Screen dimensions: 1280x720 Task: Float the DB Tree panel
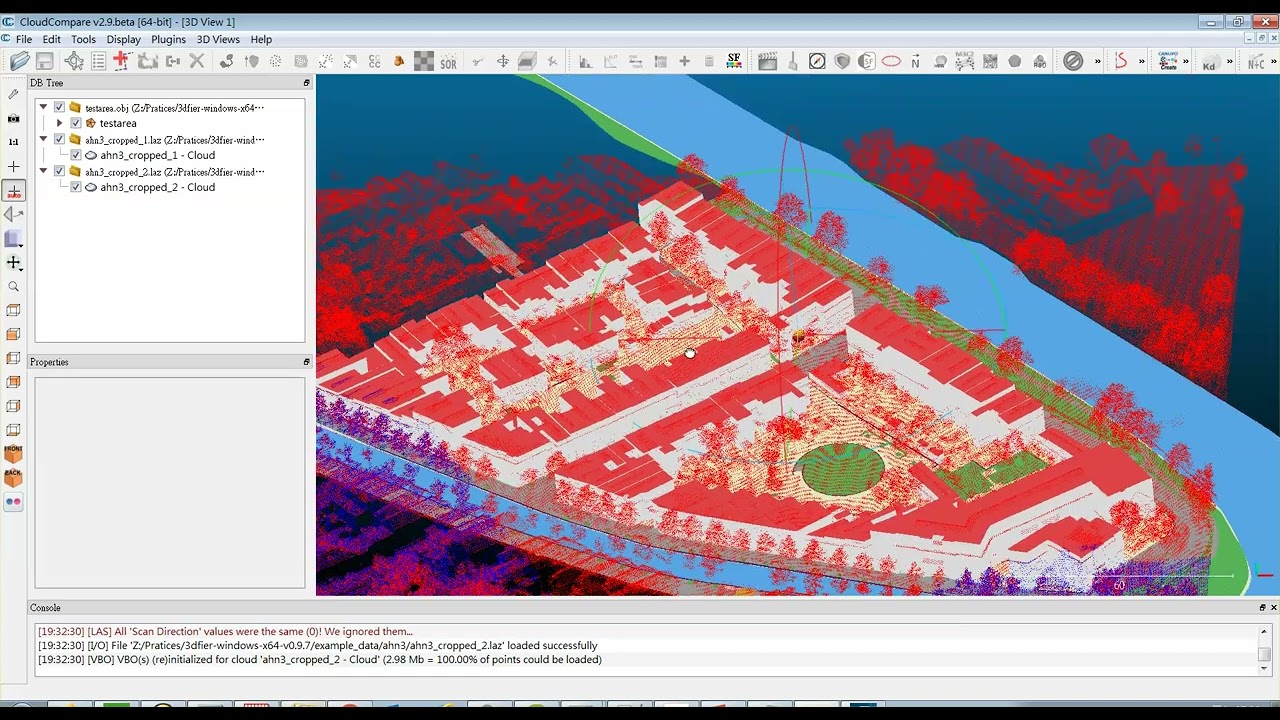(306, 83)
